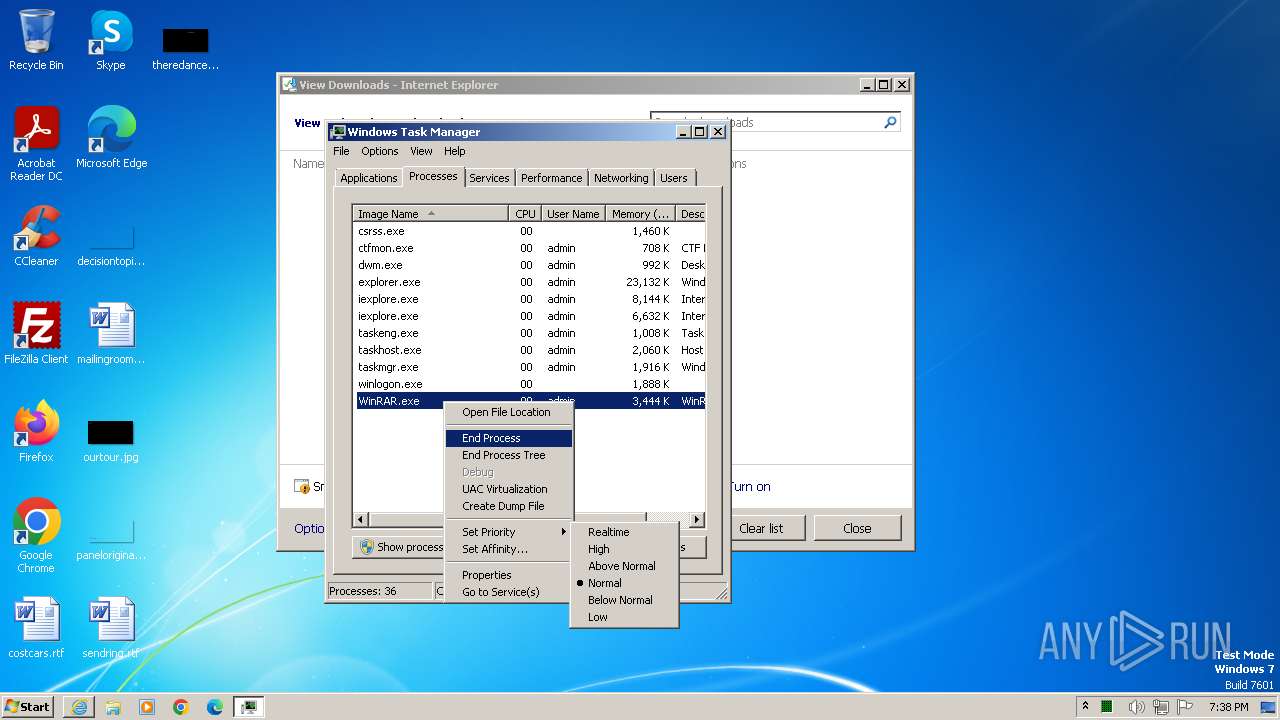1280x720 pixels.
Task: Sort processes by Image Name column
Action: [431, 214]
